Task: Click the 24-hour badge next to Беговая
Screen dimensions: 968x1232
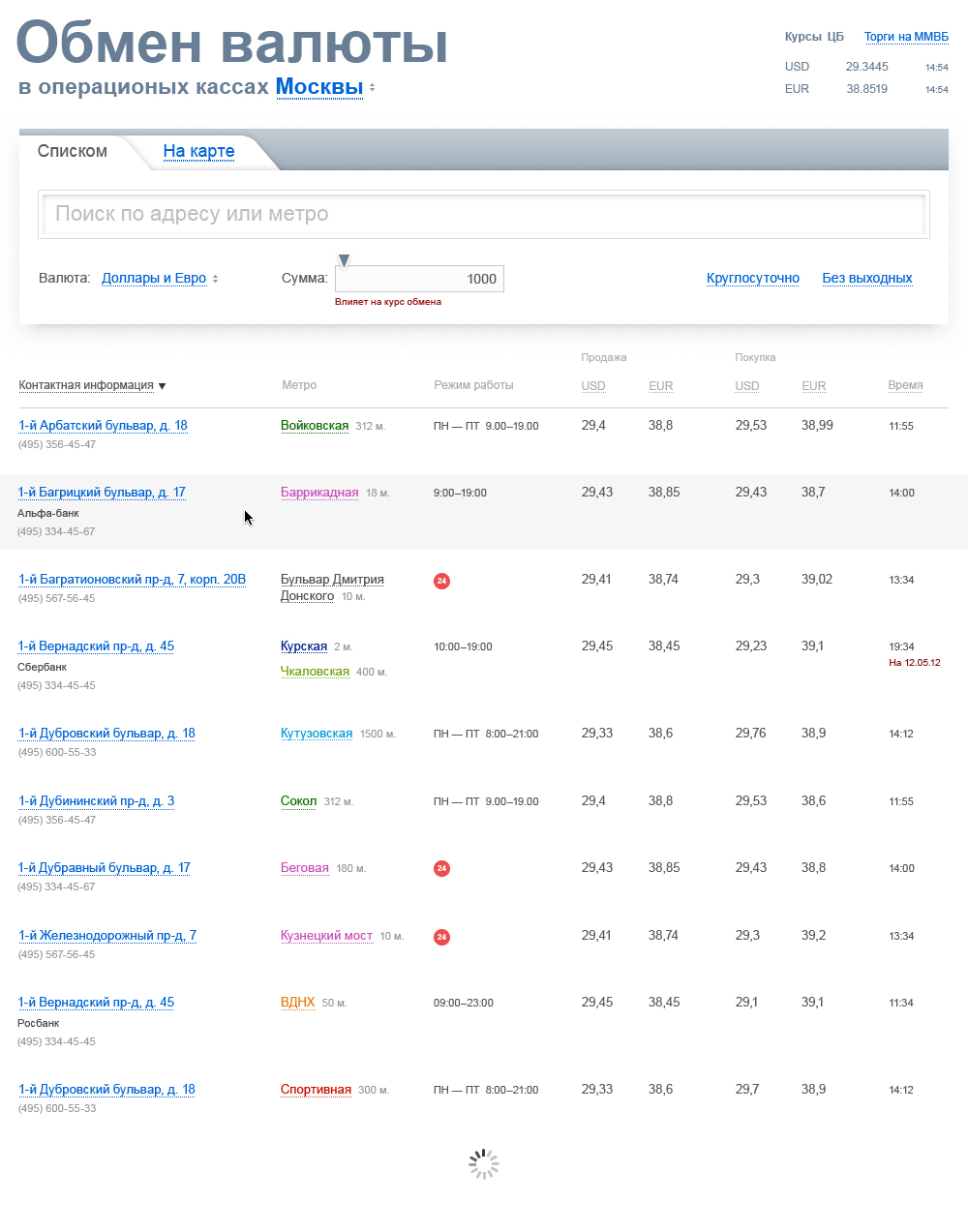Action: click(441, 868)
